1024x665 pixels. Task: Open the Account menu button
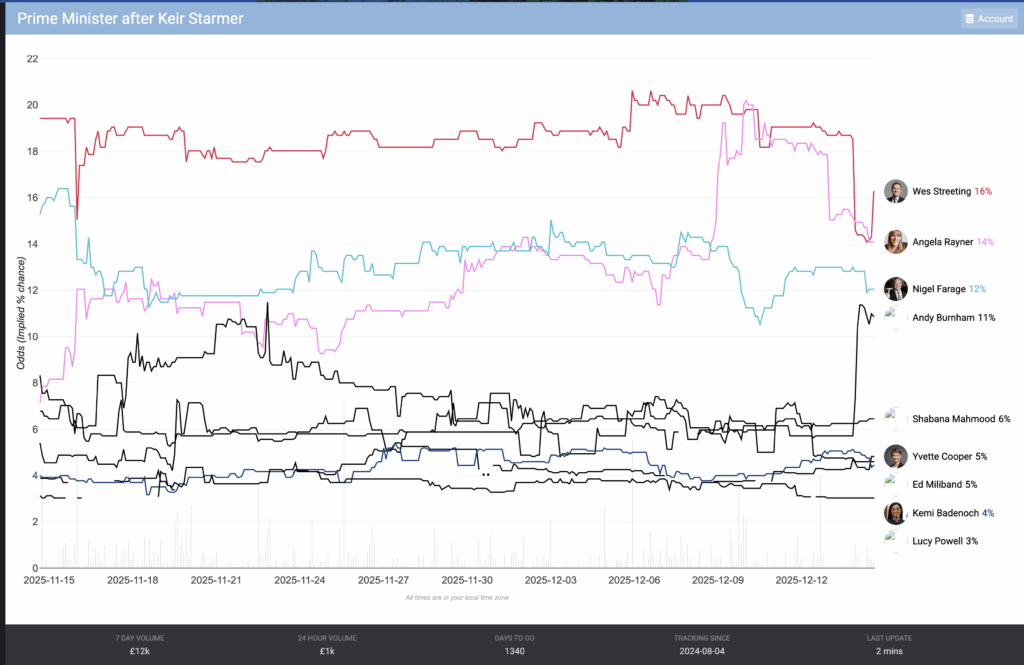[988, 18]
